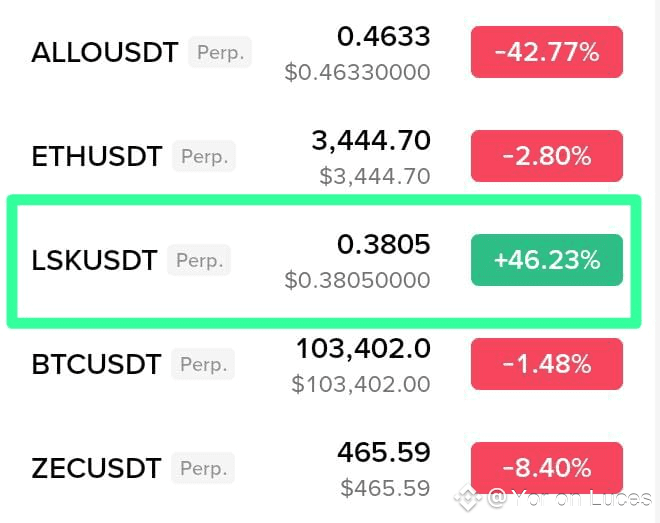
Task: Click the Perp. tag beside ALLOUSDT
Action: [x=219, y=52]
